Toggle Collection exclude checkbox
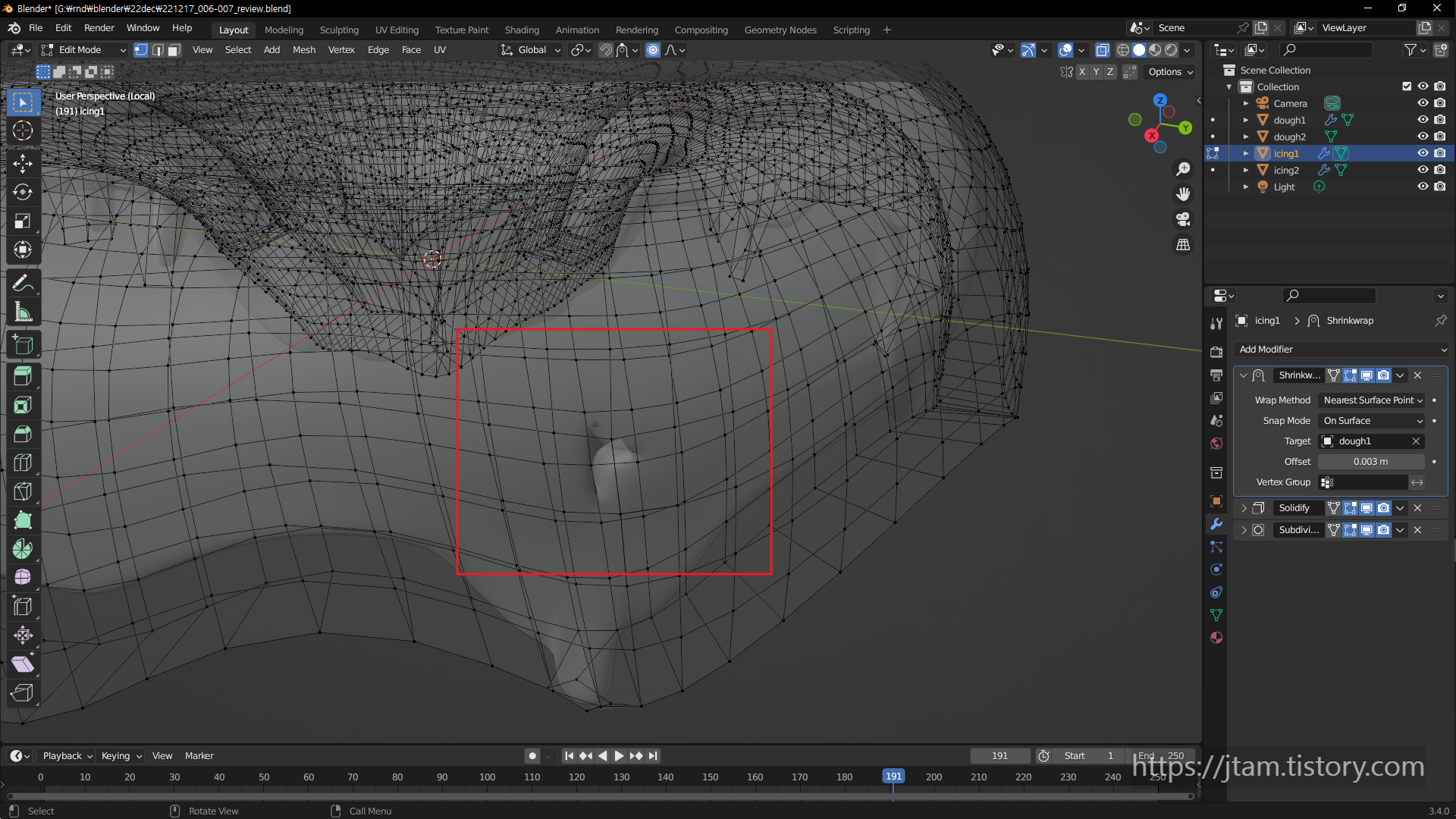This screenshot has height=819, width=1456. tap(1407, 86)
